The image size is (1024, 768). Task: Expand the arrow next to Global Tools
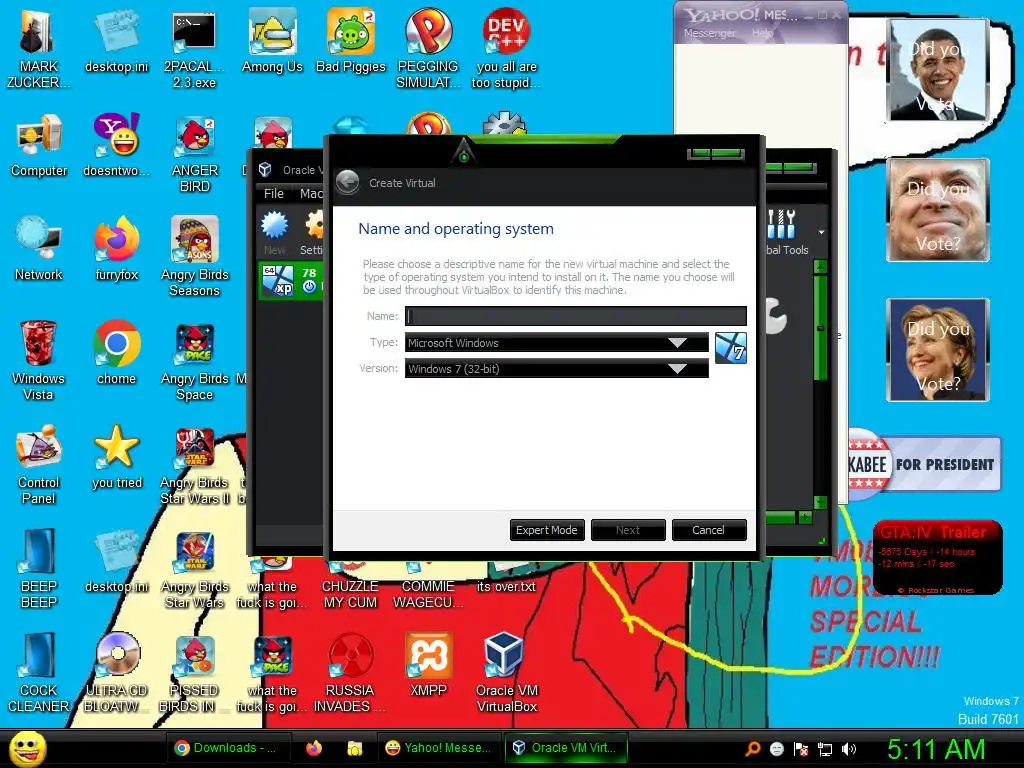tap(821, 232)
